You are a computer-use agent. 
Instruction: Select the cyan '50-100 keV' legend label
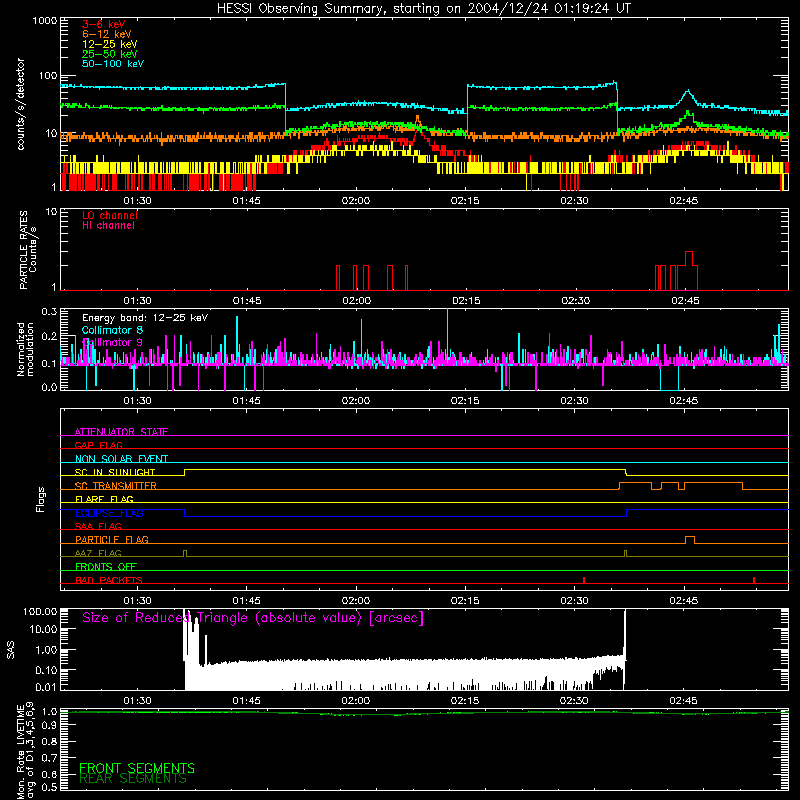pos(113,64)
